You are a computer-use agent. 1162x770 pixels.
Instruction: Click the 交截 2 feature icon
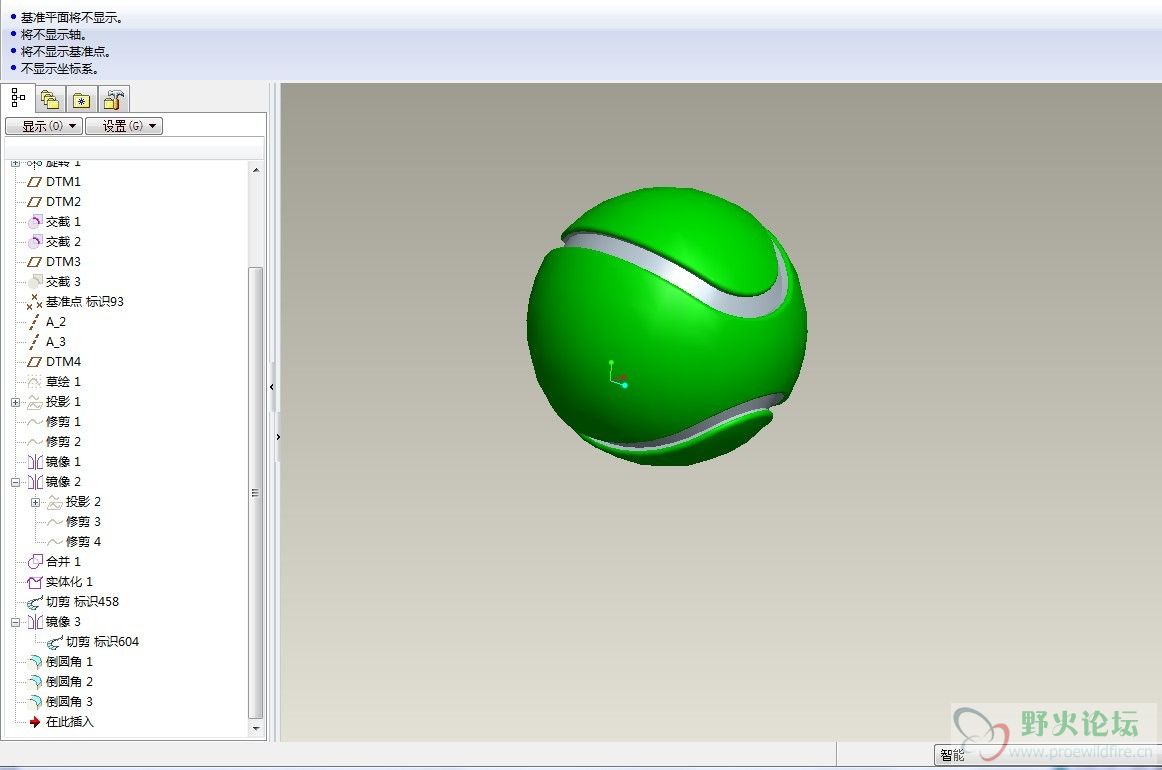pos(35,242)
